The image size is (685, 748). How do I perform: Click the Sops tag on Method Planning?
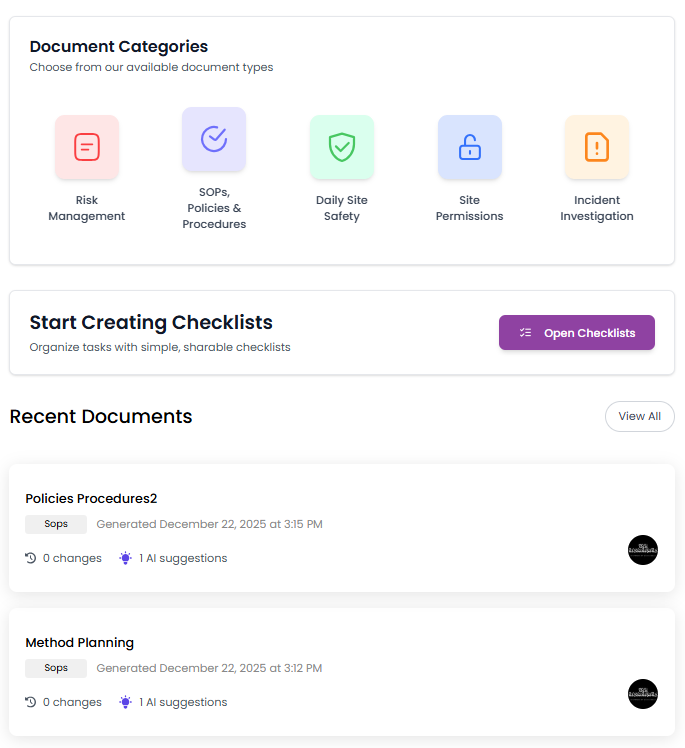pyautogui.click(x=56, y=668)
